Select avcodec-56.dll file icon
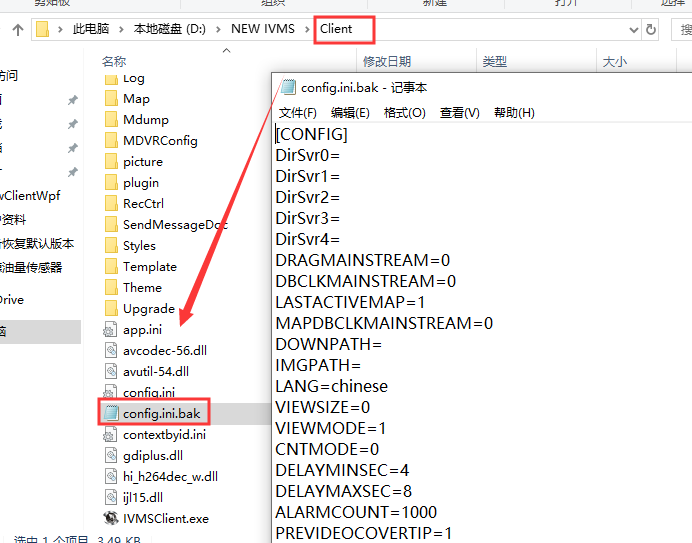The image size is (692, 543). click(111, 351)
